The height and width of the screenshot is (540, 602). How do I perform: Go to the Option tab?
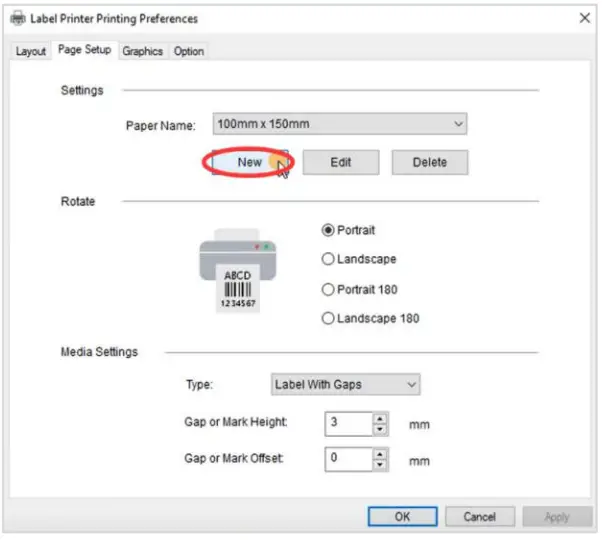click(x=189, y=51)
